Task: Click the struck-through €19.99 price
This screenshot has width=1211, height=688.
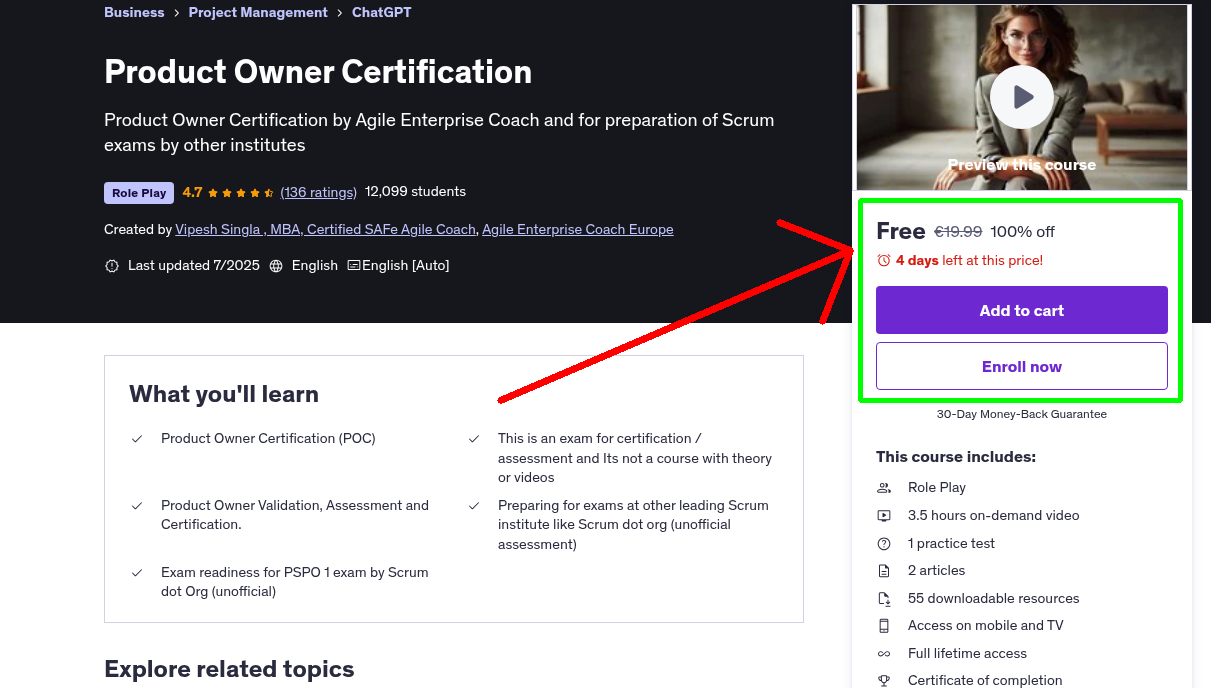Action: coord(958,232)
